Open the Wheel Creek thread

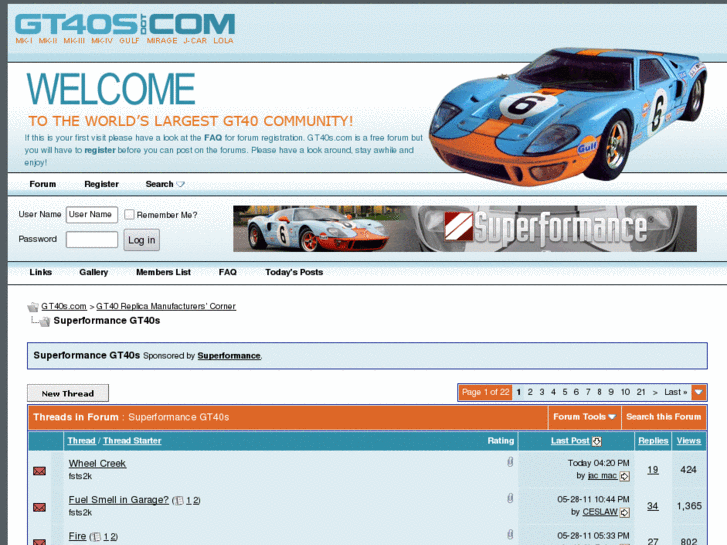[x=97, y=463]
